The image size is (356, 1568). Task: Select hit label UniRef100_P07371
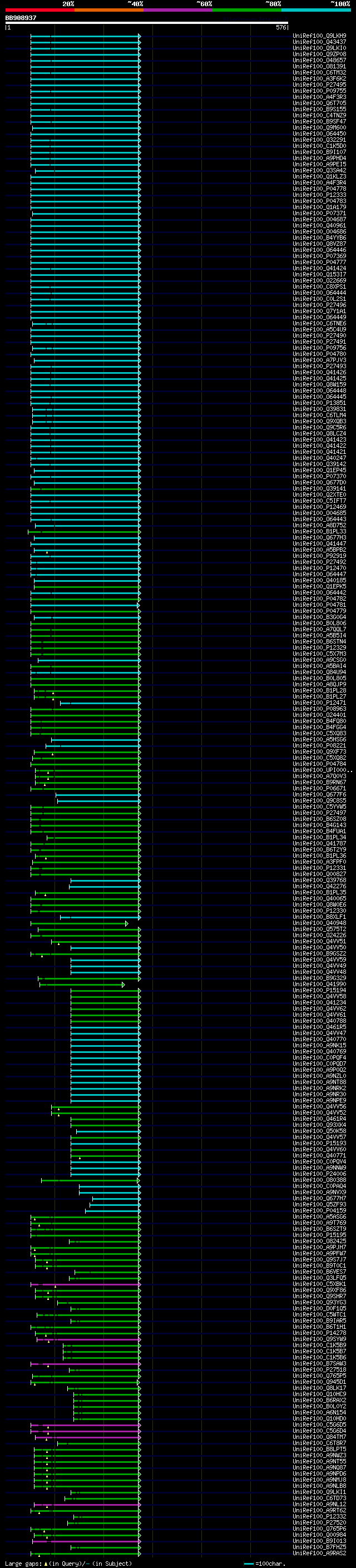319,213
